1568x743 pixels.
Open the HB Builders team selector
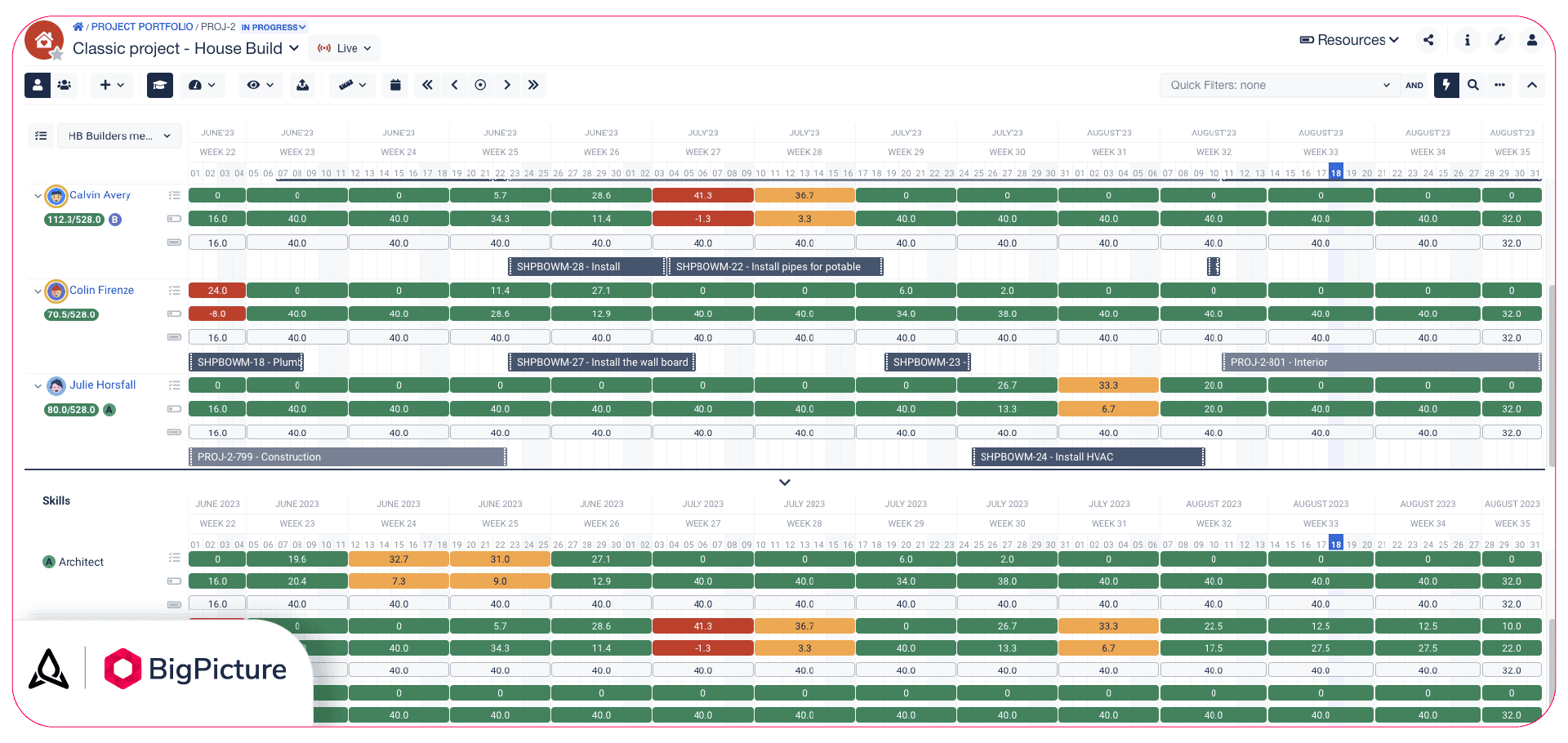119,136
